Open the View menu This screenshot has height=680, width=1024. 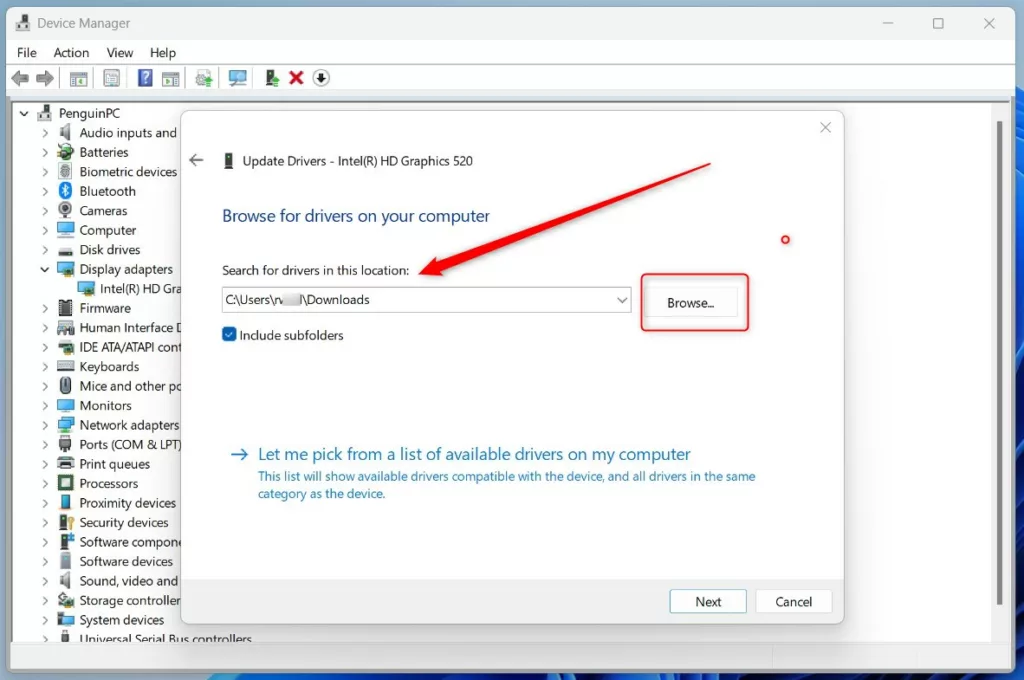pyautogui.click(x=120, y=52)
